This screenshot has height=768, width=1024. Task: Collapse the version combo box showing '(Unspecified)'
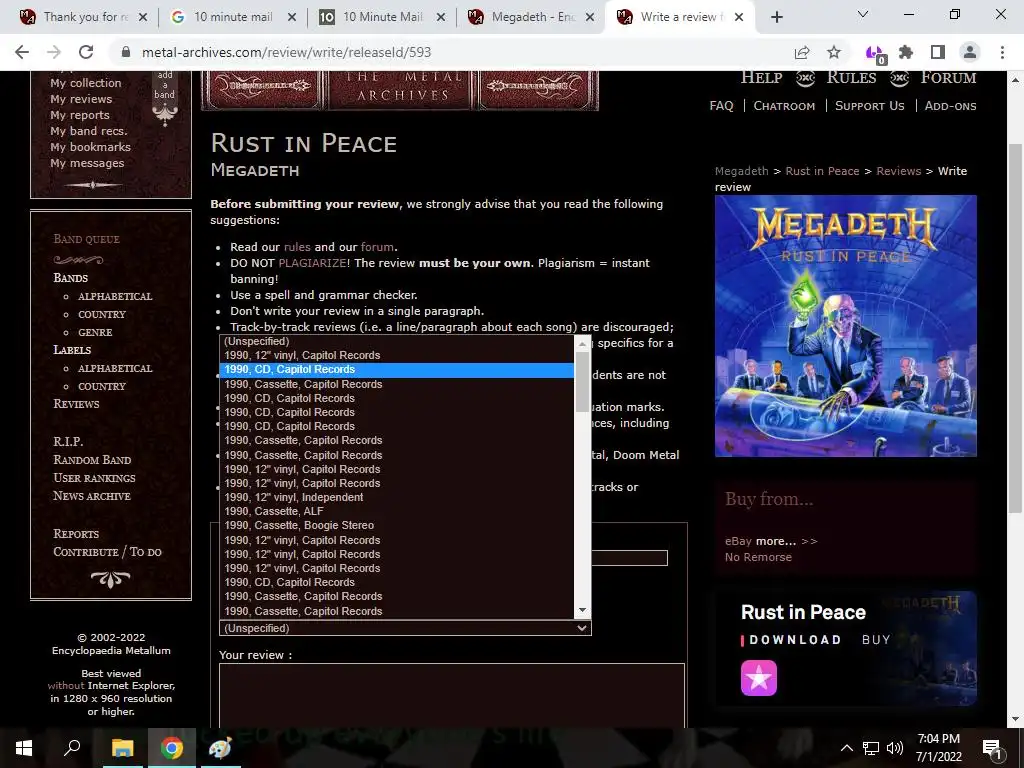tap(405, 628)
